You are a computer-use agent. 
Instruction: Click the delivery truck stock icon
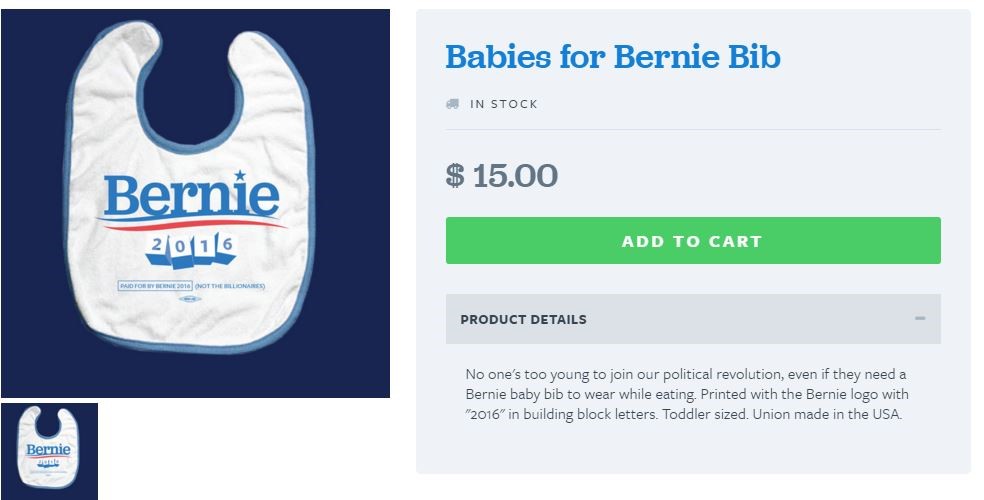[453, 104]
